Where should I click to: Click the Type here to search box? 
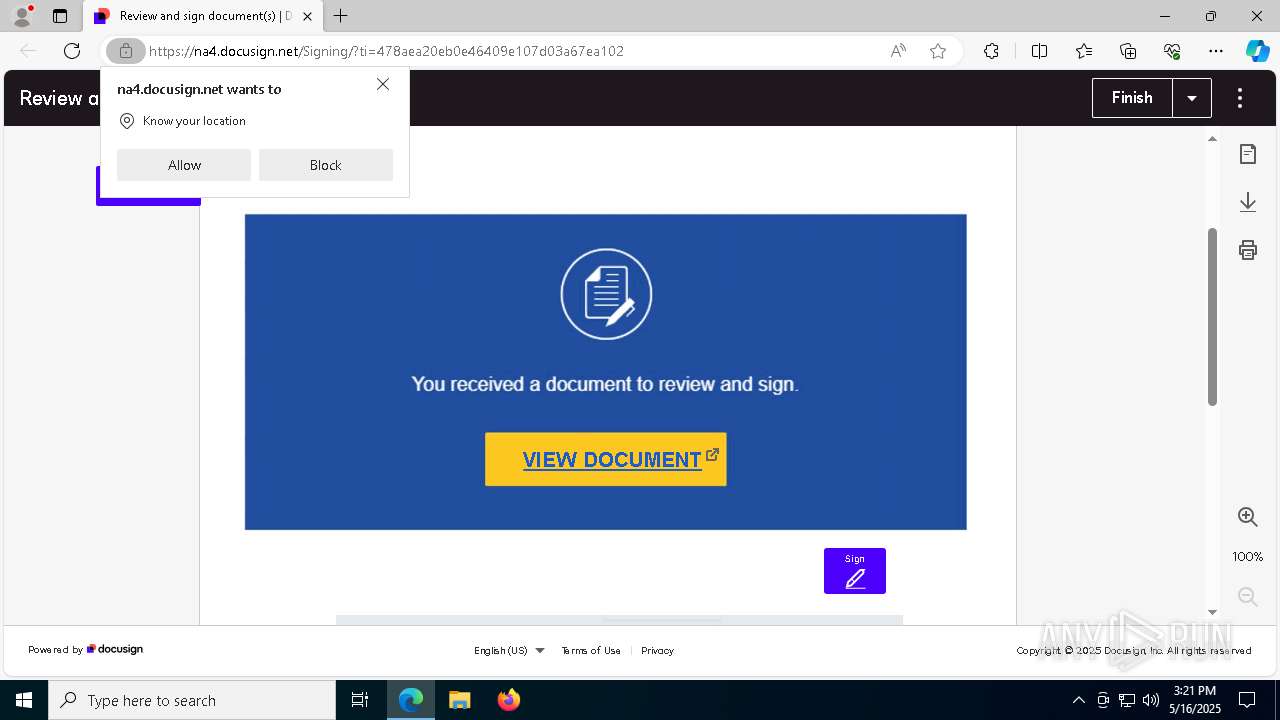(192, 700)
